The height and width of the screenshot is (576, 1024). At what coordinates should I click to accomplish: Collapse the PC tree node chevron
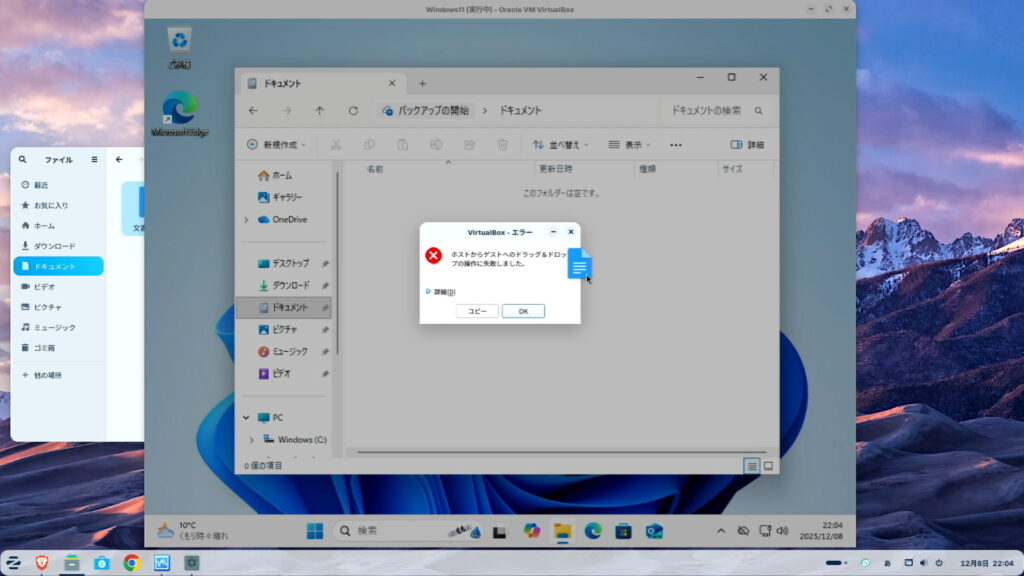point(246,417)
